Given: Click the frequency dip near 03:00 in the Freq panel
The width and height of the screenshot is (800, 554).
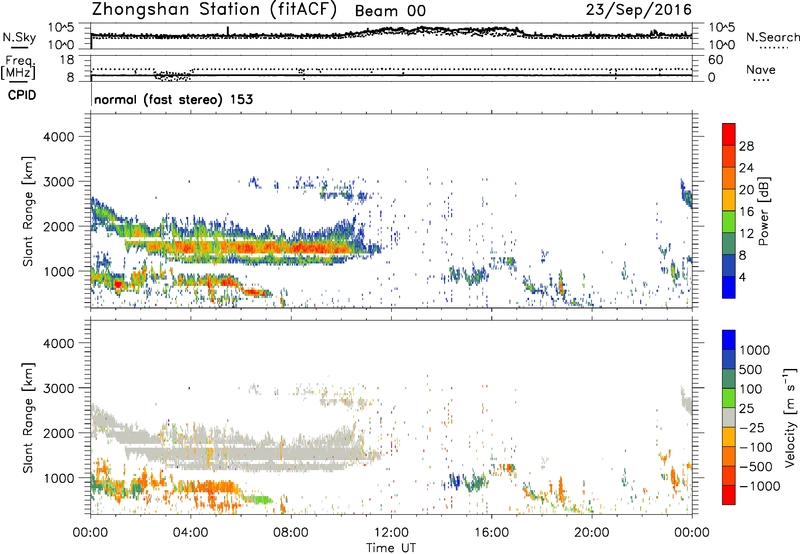Looking at the screenshot, I should click(x=172, y=77).
